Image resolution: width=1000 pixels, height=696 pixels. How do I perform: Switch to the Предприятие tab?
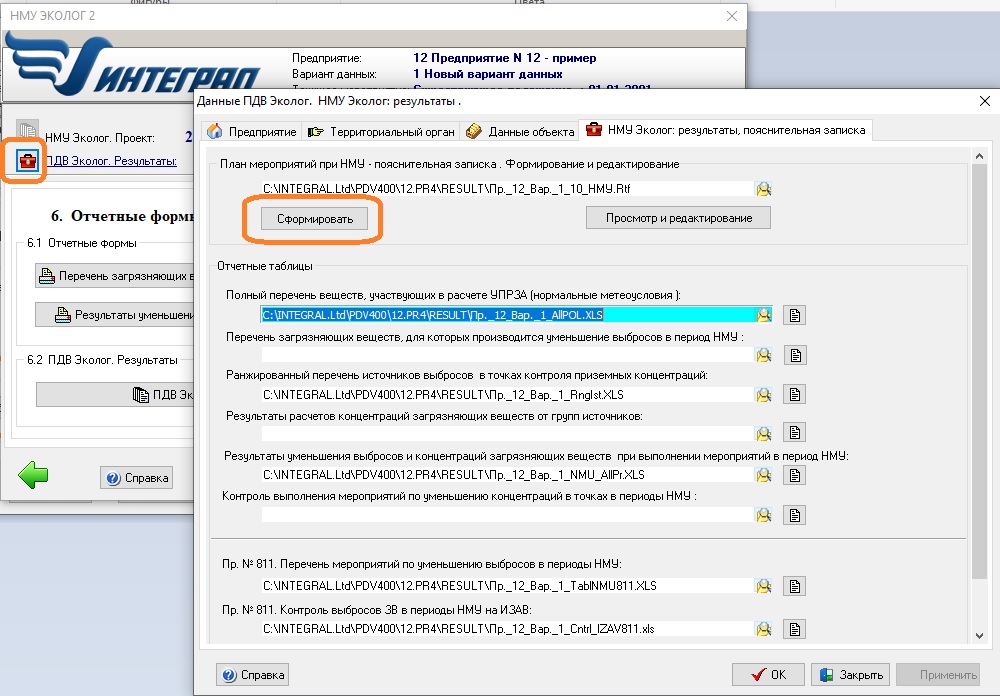(x=252, y=131)
